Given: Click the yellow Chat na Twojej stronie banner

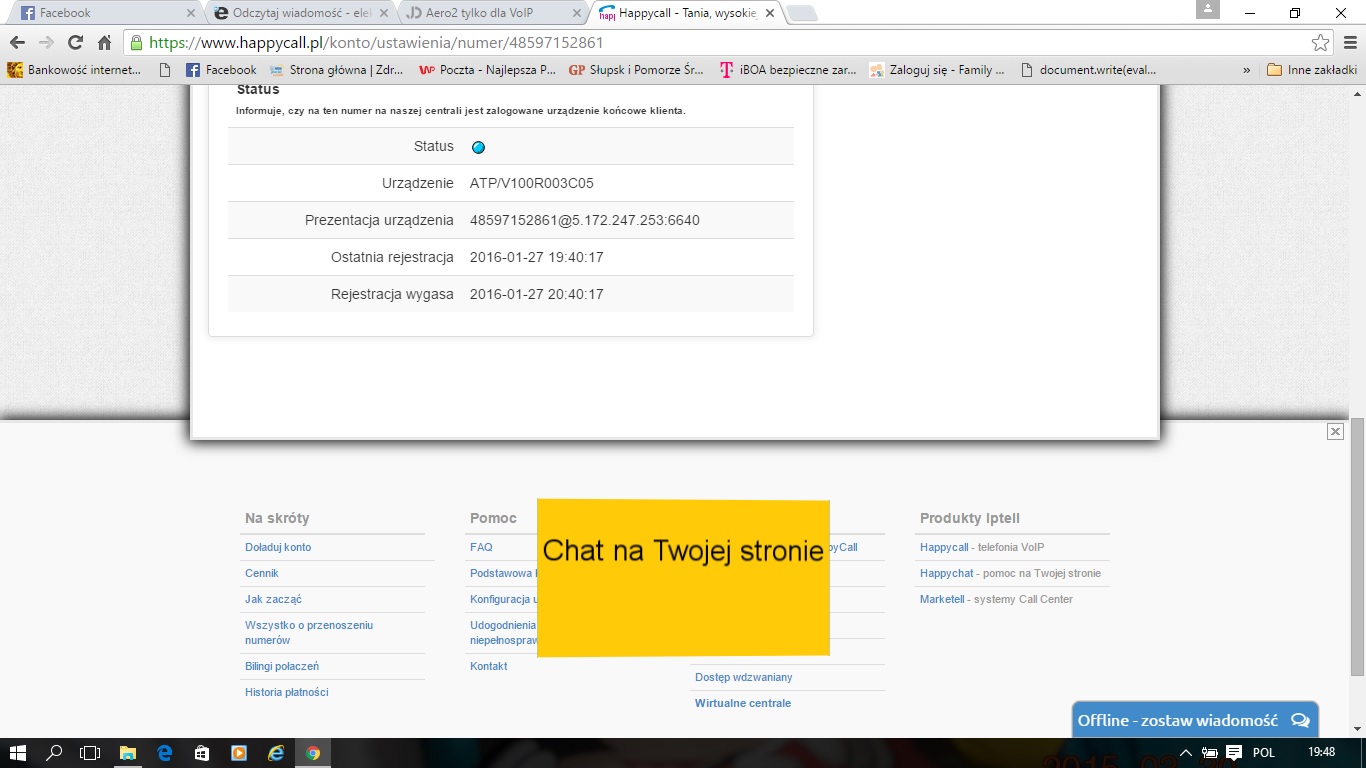Looking at the screenshot, I should coord(683,578).
